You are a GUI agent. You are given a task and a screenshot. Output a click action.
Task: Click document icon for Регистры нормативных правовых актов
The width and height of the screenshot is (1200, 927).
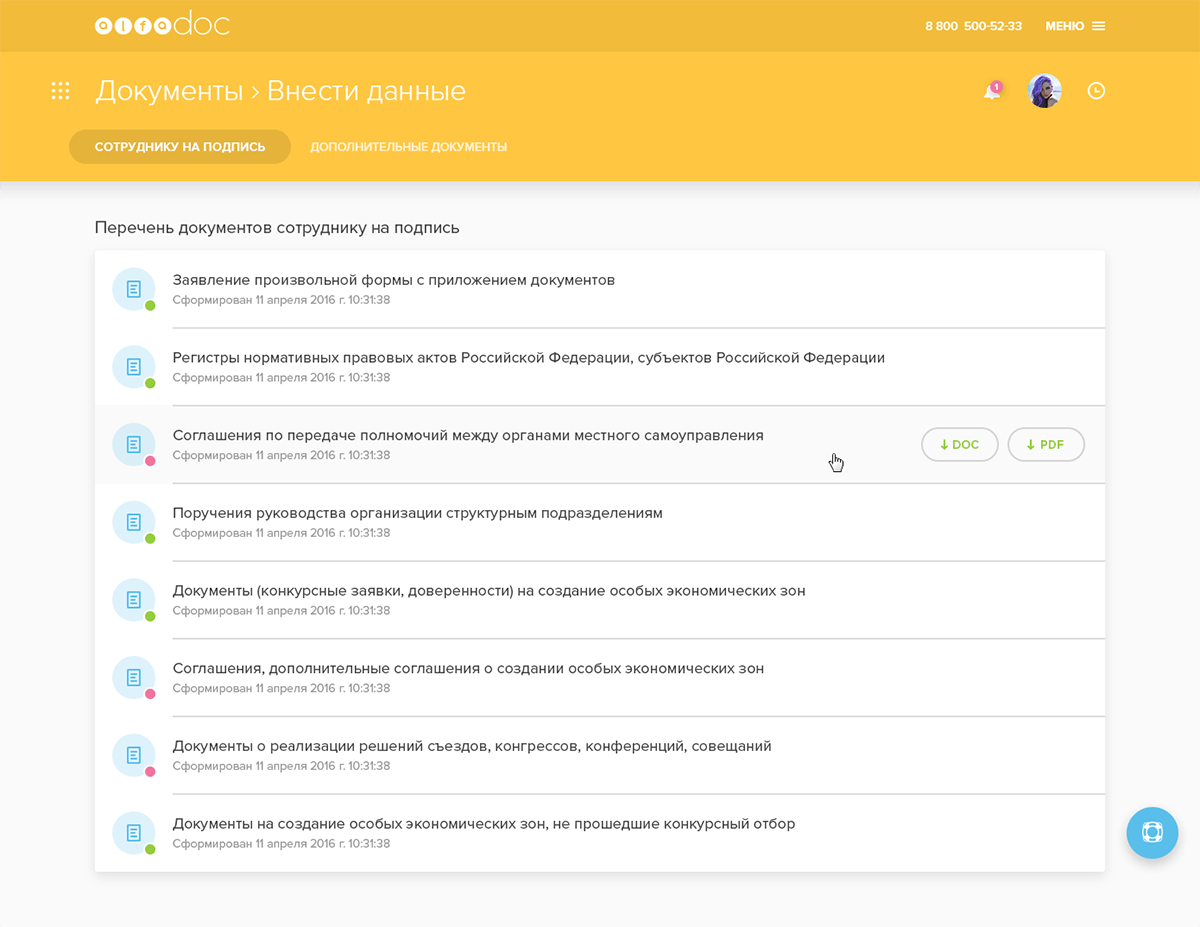[134, 367]
